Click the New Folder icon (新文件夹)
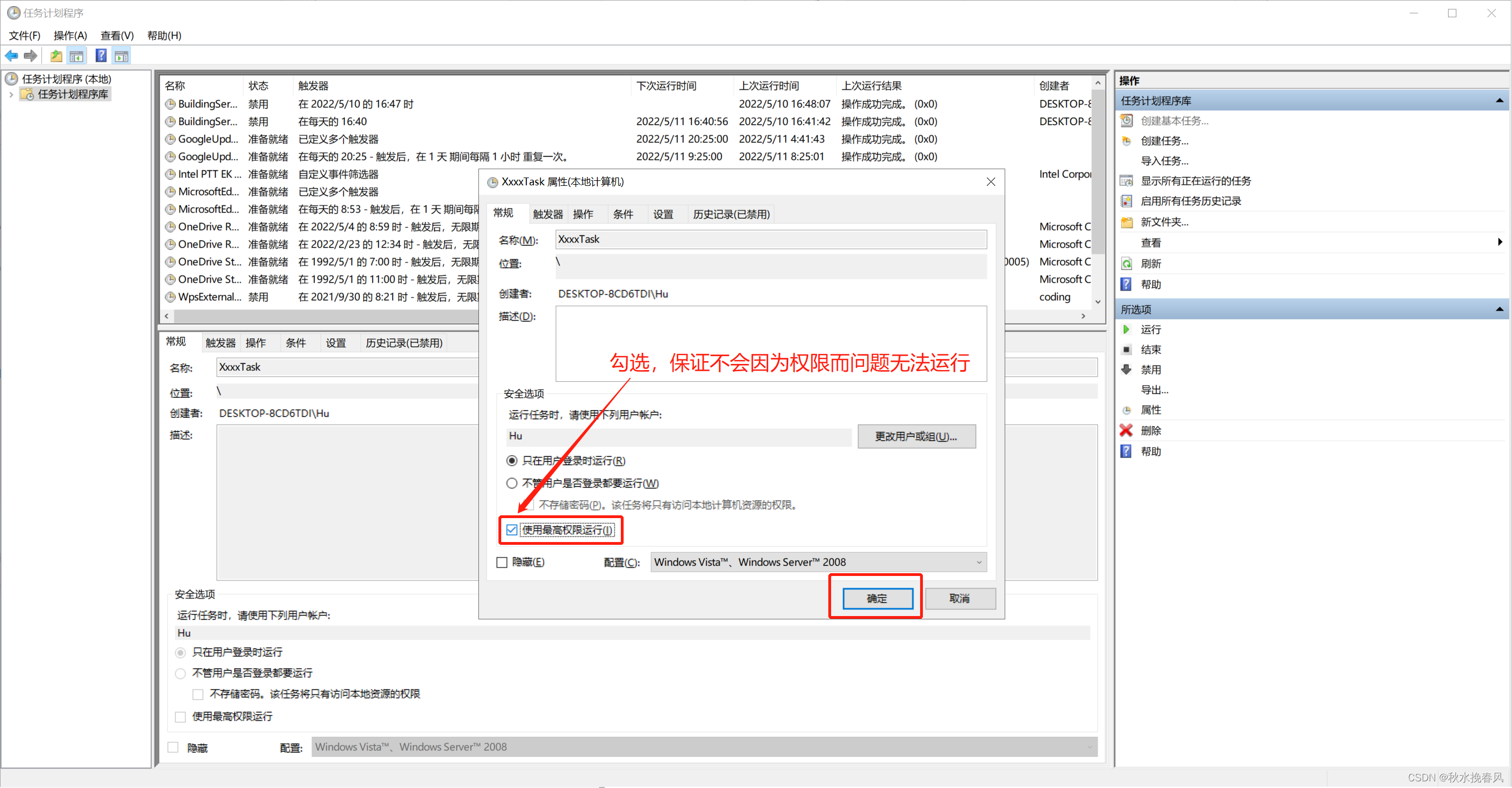Image resolution: width=1512 pixels, height=788 pixels. tap(1127, 222)
